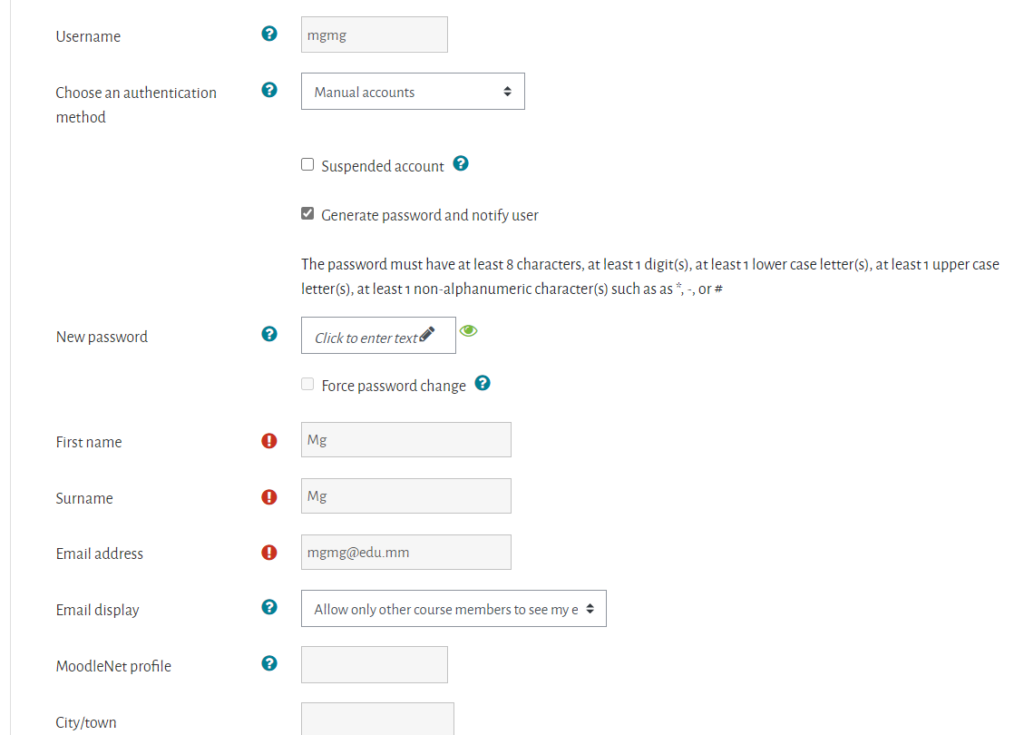Open Suspended account help icon

[461, 163]
